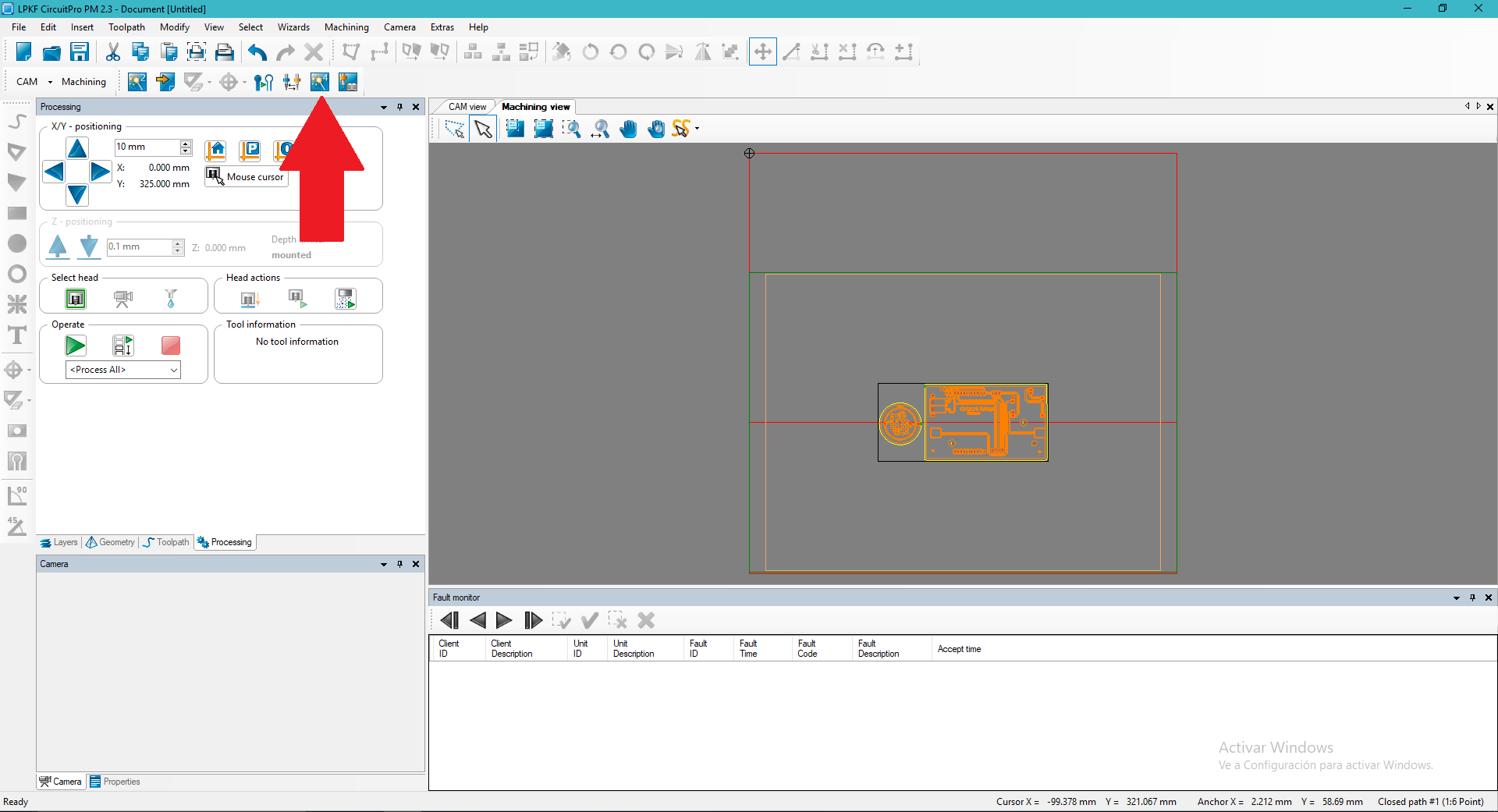Click the Cut scissors icon
This screenshot has height=812, width=1498.
click(x=113, y=52)
